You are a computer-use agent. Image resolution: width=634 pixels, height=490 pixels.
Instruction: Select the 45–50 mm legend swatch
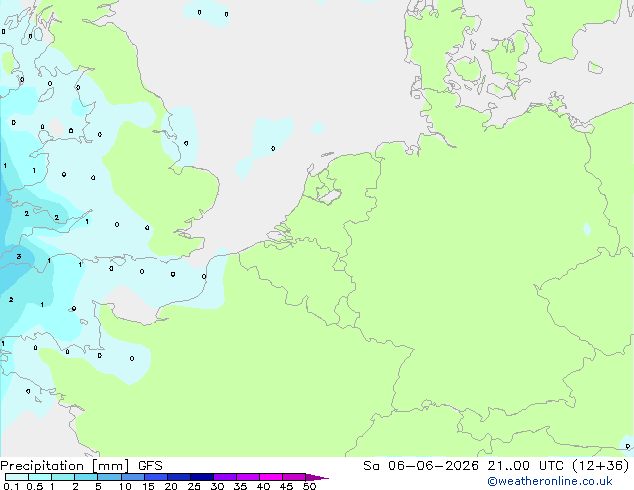294,477
